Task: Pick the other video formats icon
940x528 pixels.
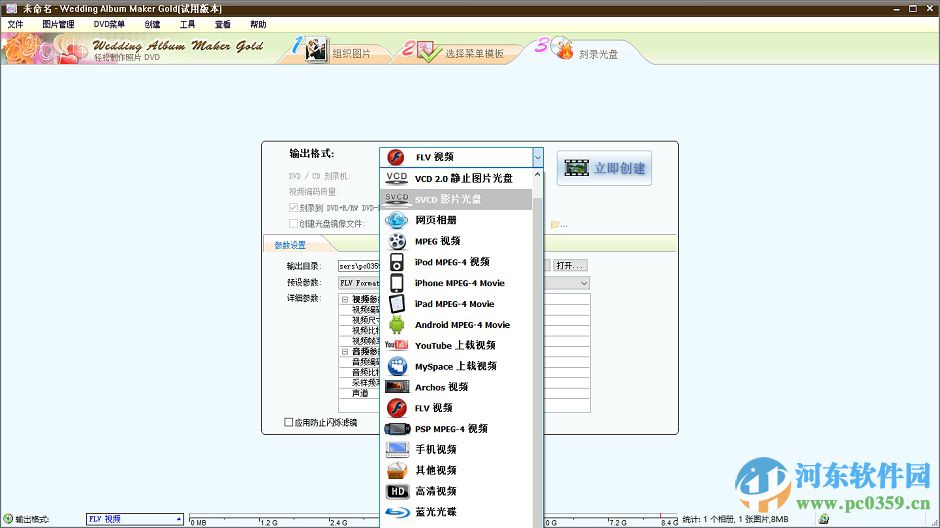Action: coord(396,470)
